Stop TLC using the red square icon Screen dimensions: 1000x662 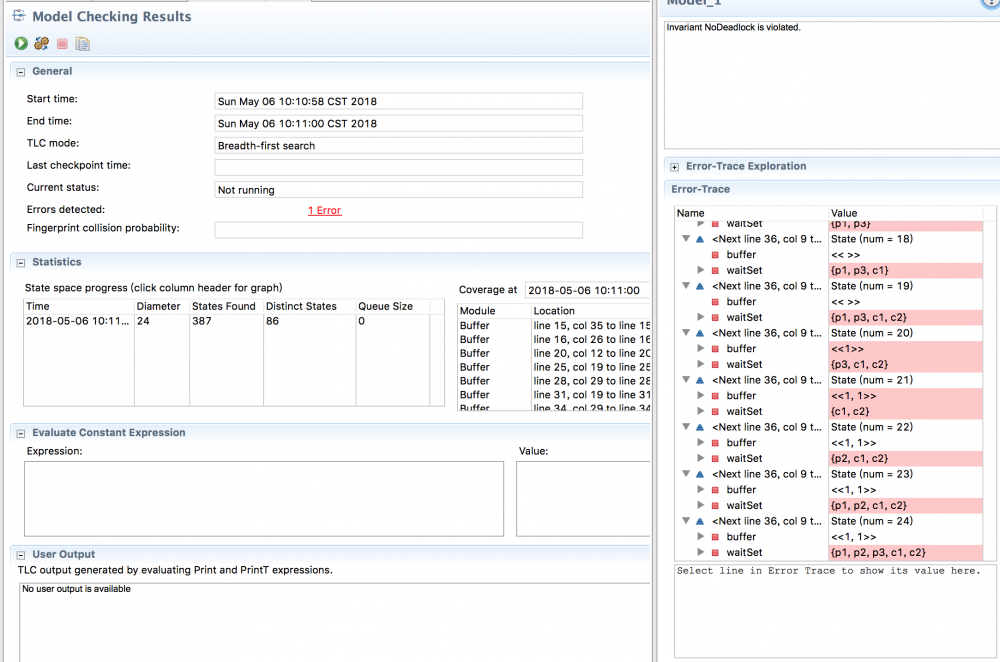point(62,44)
